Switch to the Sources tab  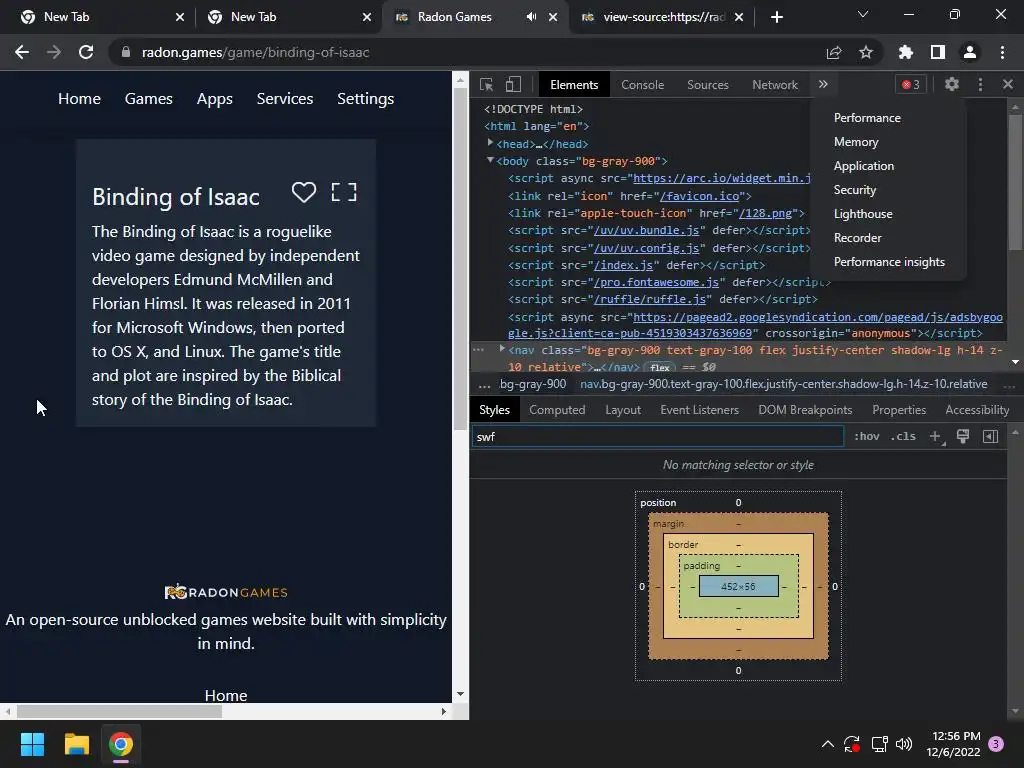707,85
